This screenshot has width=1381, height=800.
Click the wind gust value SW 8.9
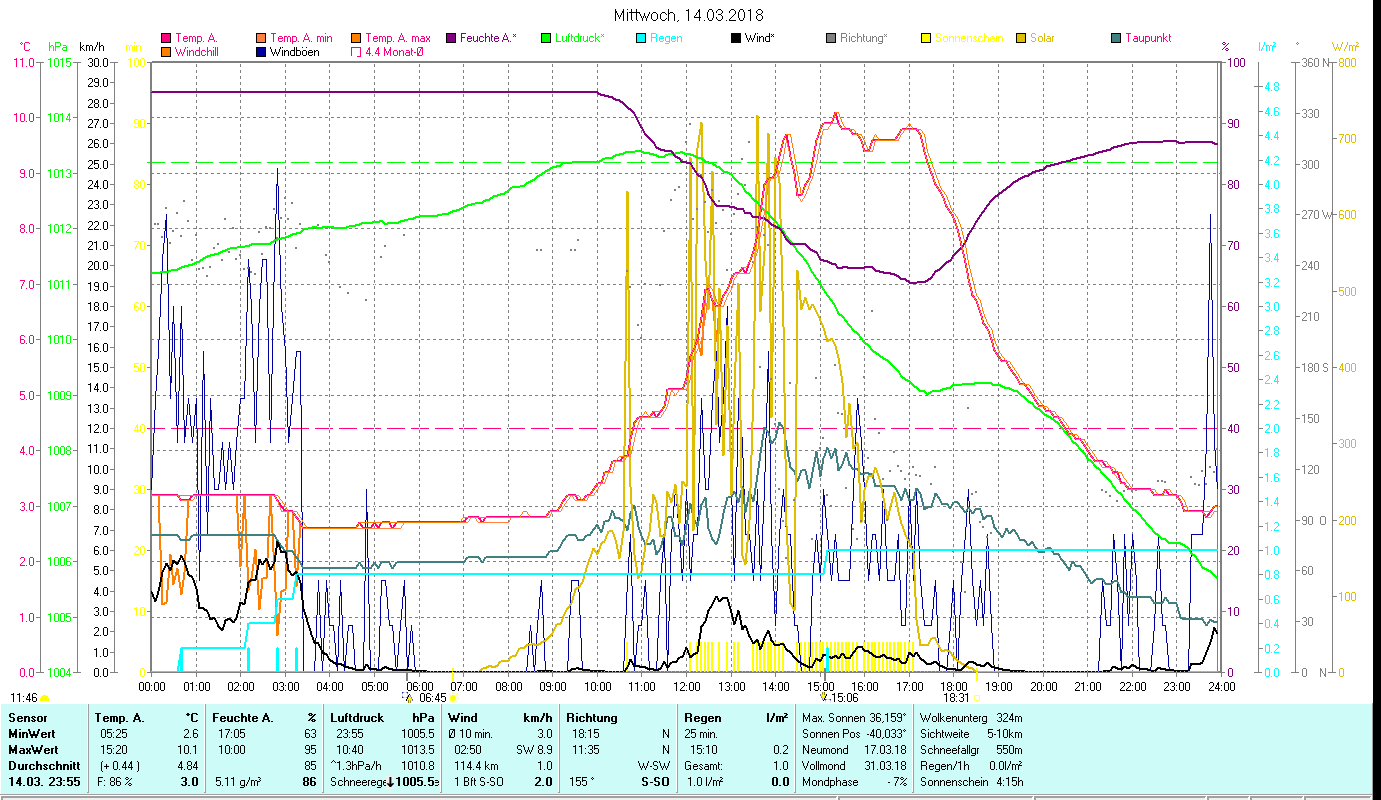click(x=534, y=750)
